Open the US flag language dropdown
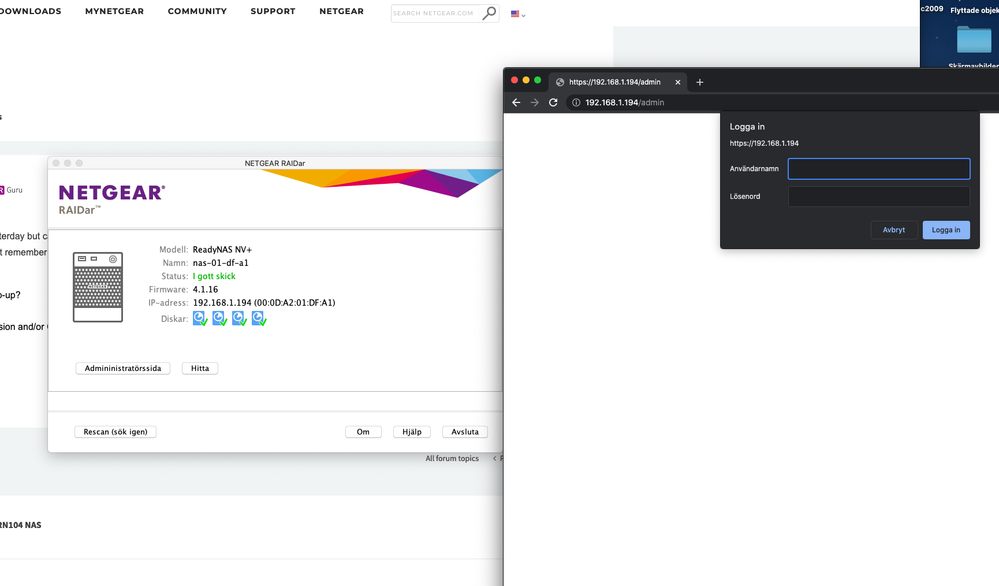This screenshot has width=999, height=586. 518,14
